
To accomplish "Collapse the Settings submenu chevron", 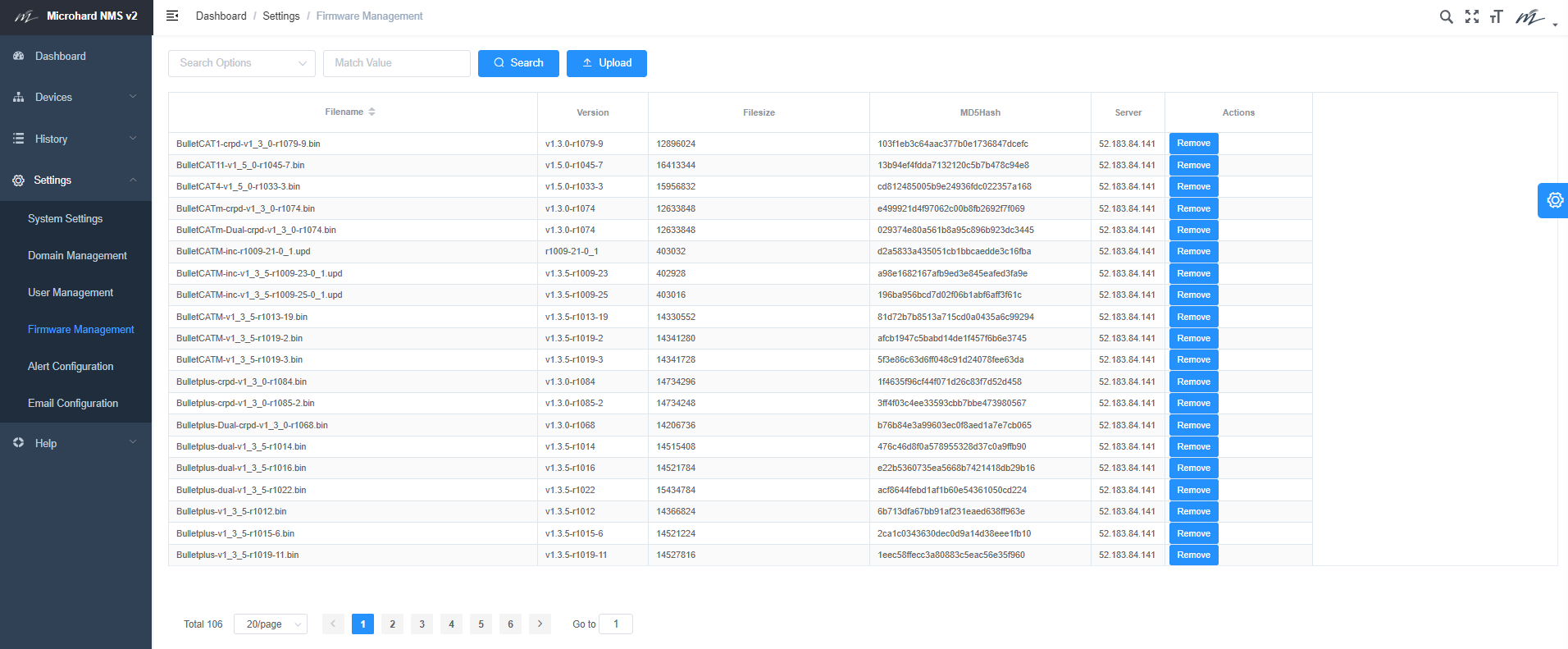I will click(133, 180).
